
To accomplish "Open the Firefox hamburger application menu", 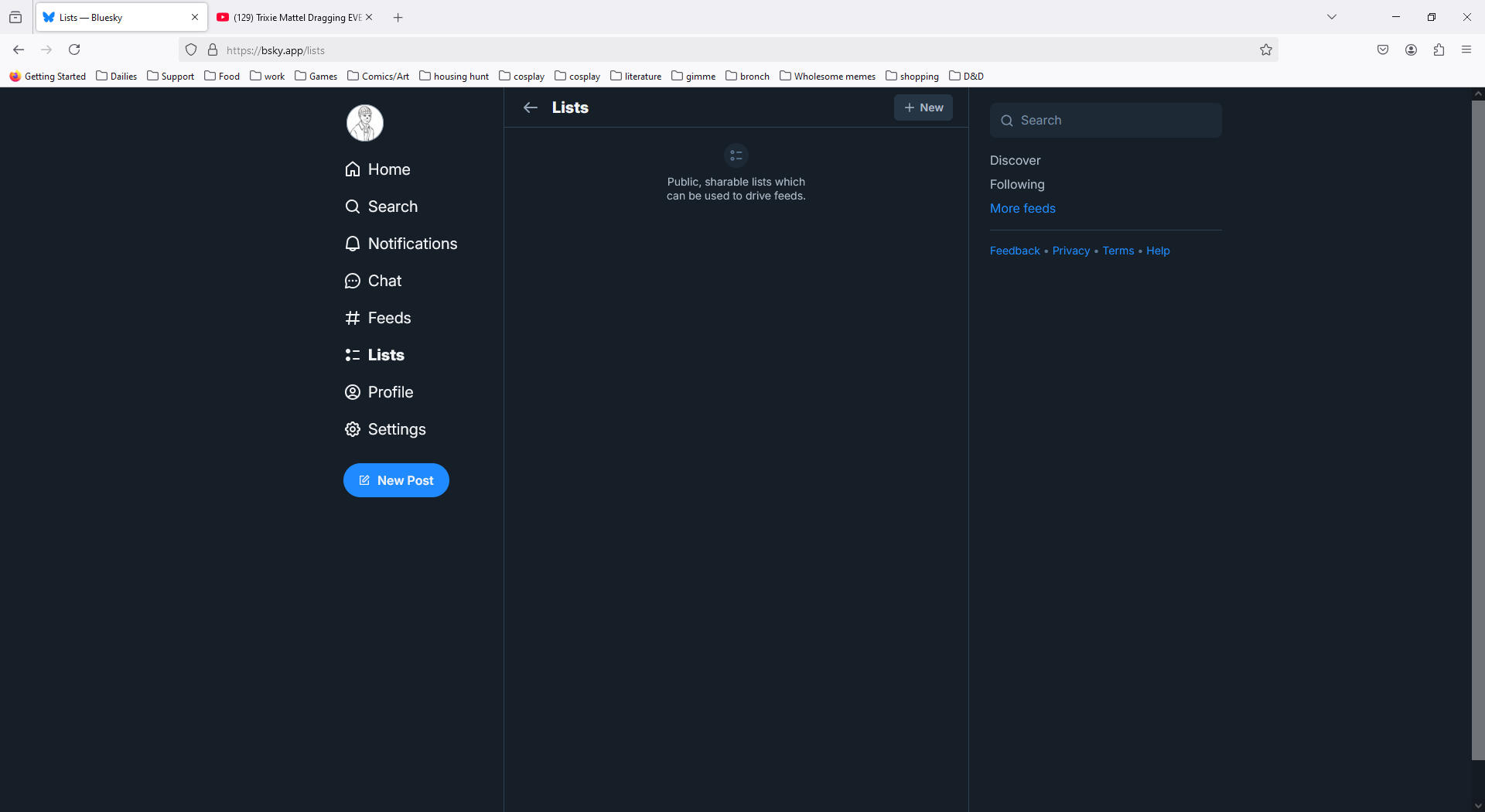I will 1466,50.
